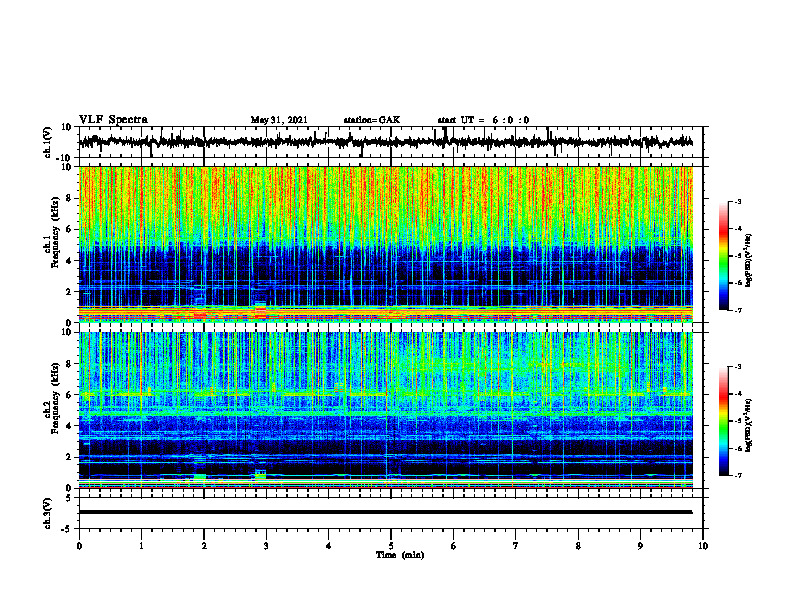Screen dimensions: 792x612
Task: Select the 'May 31, 2021' date text
Action: click(x=279, y=120)
